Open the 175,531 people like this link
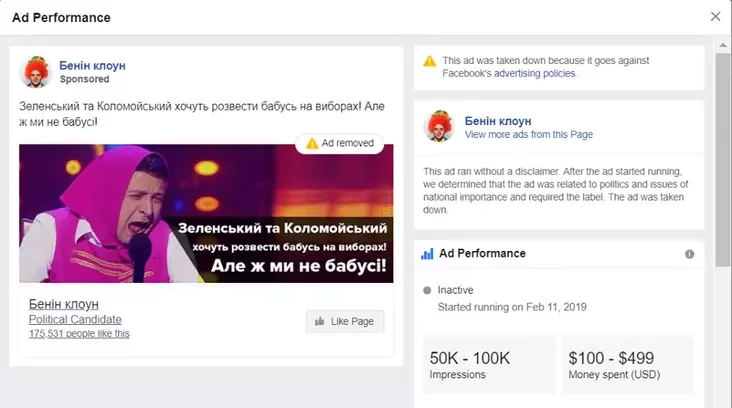This screenshot has height=408, width=732. point(79,333)
